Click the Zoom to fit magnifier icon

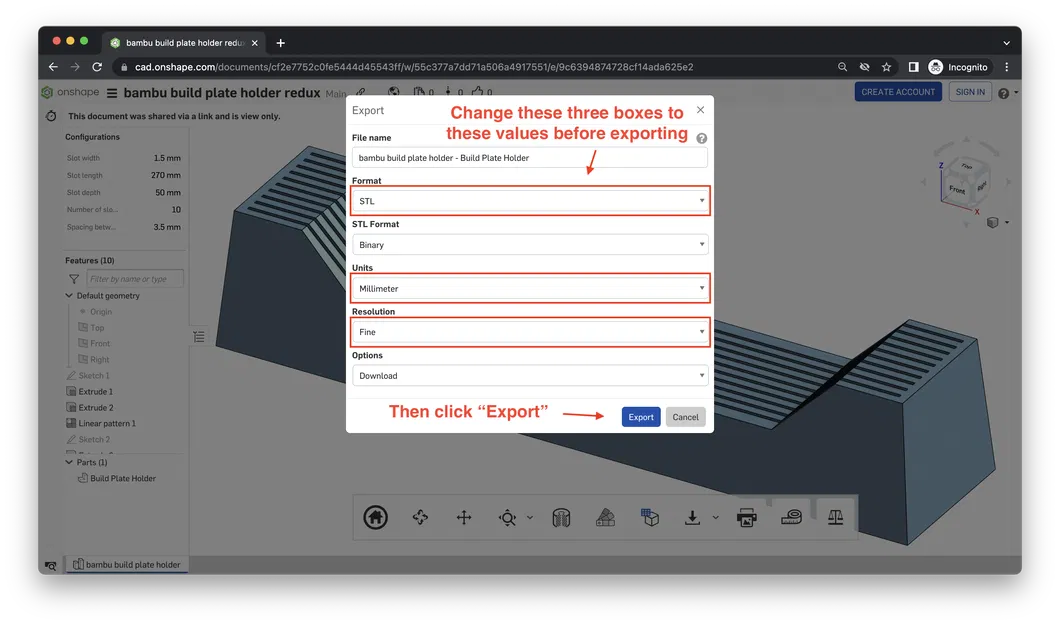[507, 518]
